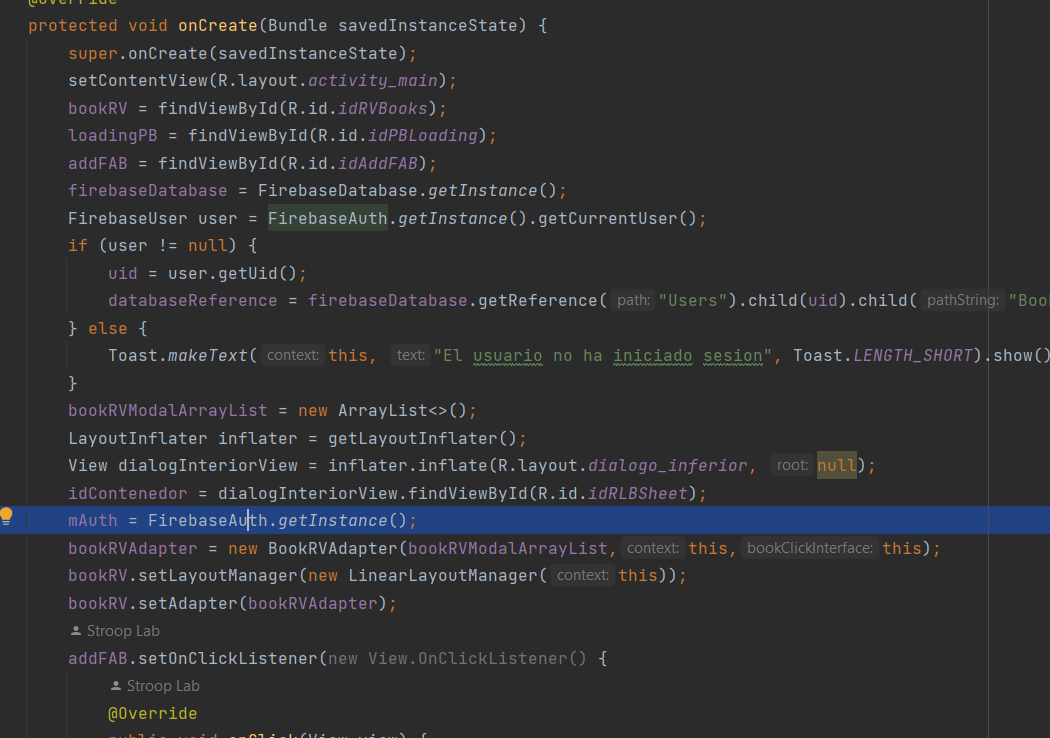Click the getUid method call
Viewport: 1050px width, 738px height.
pyautogui.click(x=247, y=274)
